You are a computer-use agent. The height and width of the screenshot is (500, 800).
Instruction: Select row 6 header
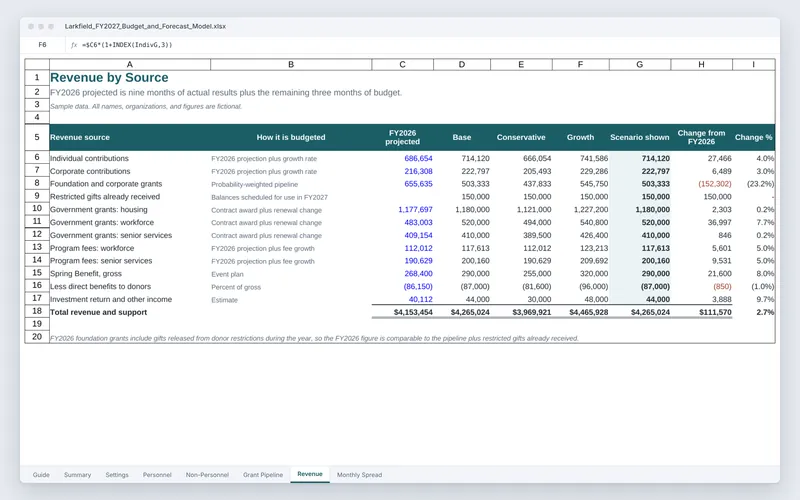(x=37, y=158)
